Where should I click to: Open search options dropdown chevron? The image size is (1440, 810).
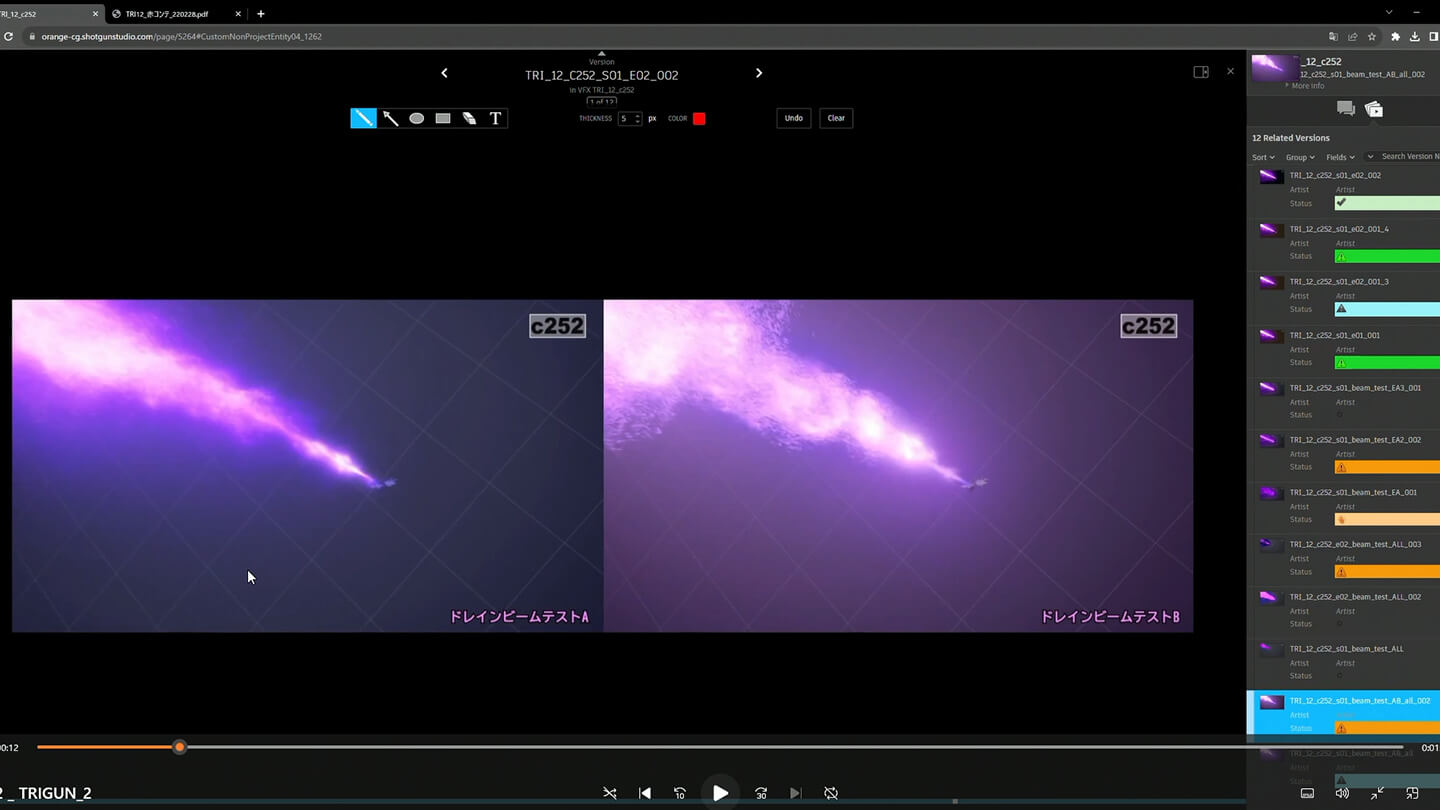coord(1371,156)
